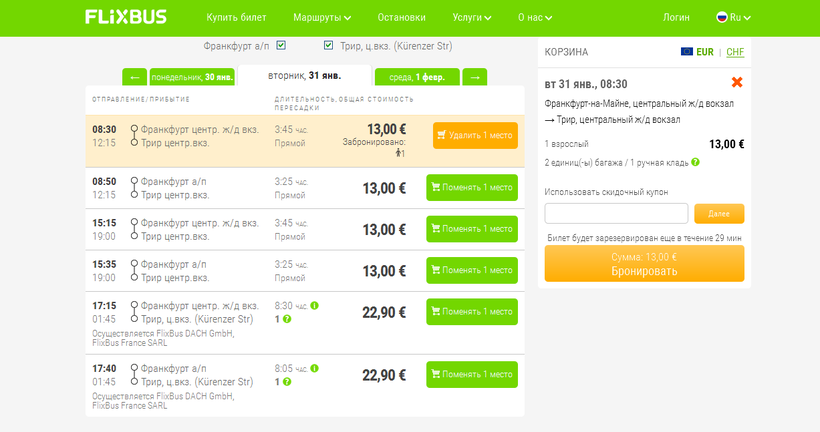The height and width of the screenshot is (432, 820).
Task: Expand the Маршруты dropdown menu
Action: [x=322, y=17]
